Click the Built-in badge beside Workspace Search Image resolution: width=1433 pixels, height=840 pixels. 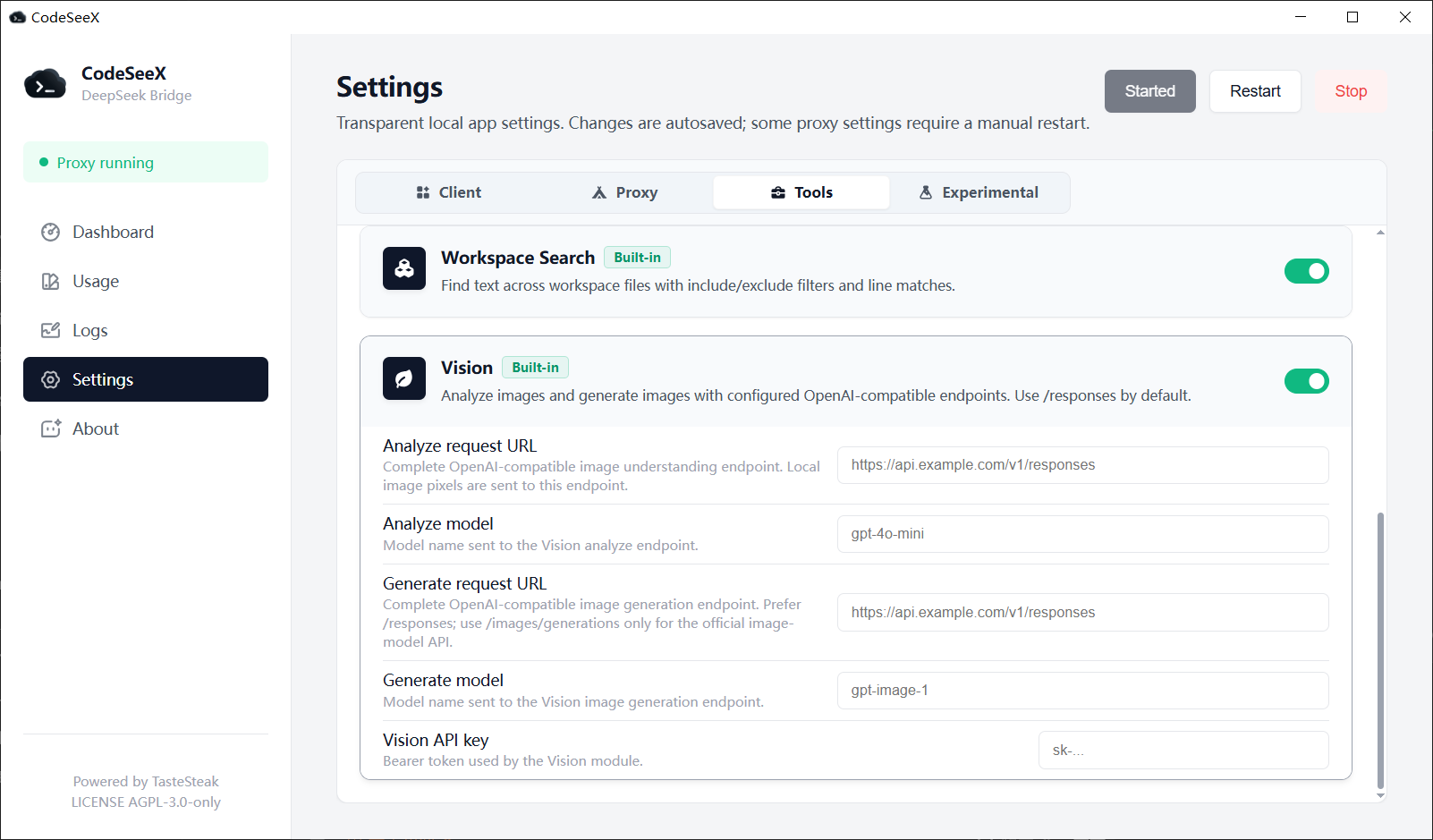coord(637,258)
